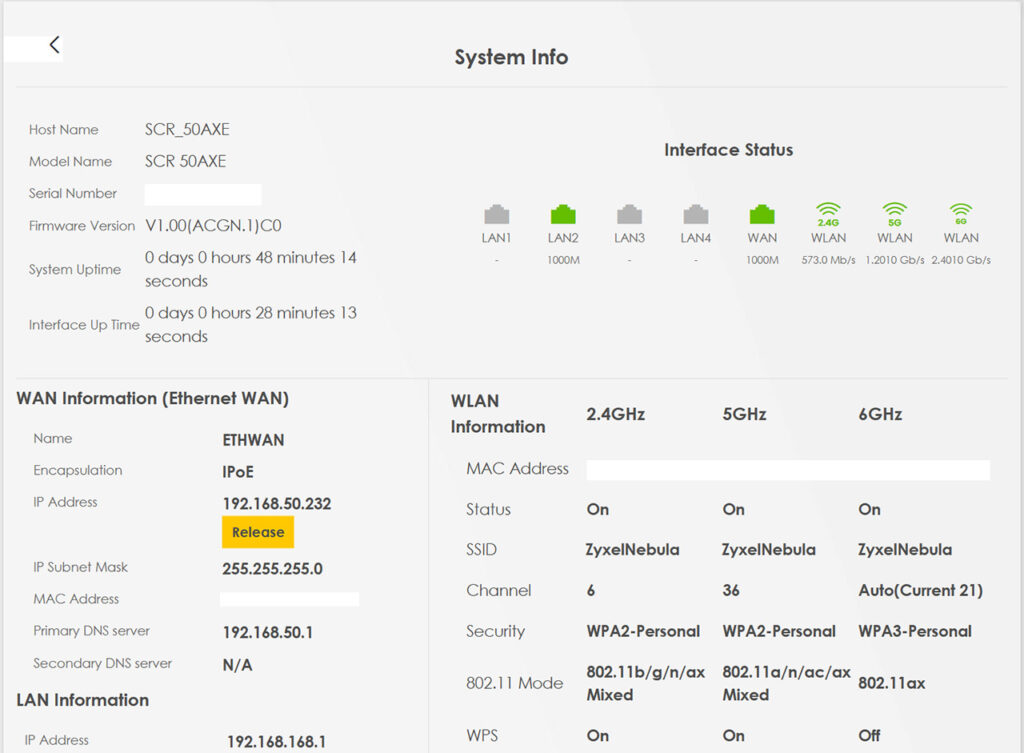Expand the LAN Information section
Screen dimensions: 1024x753
[83, 700]
